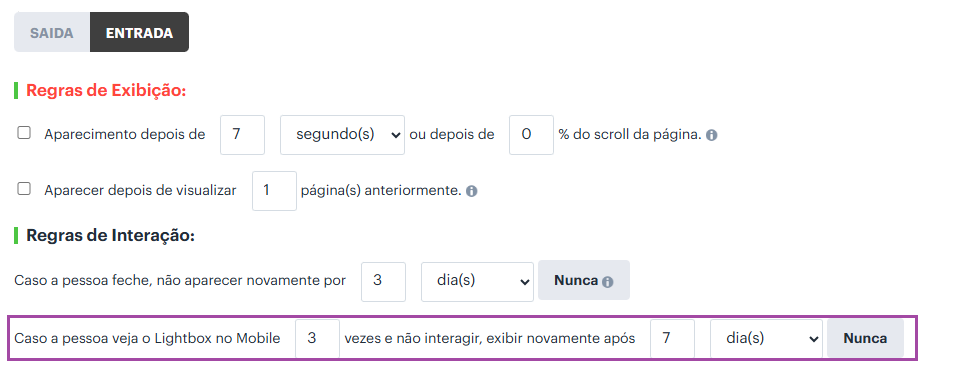Viewport: 970px width, 379px height.
Task: Click info icon inside first Nunca button
Action: [x=607, y=281]
